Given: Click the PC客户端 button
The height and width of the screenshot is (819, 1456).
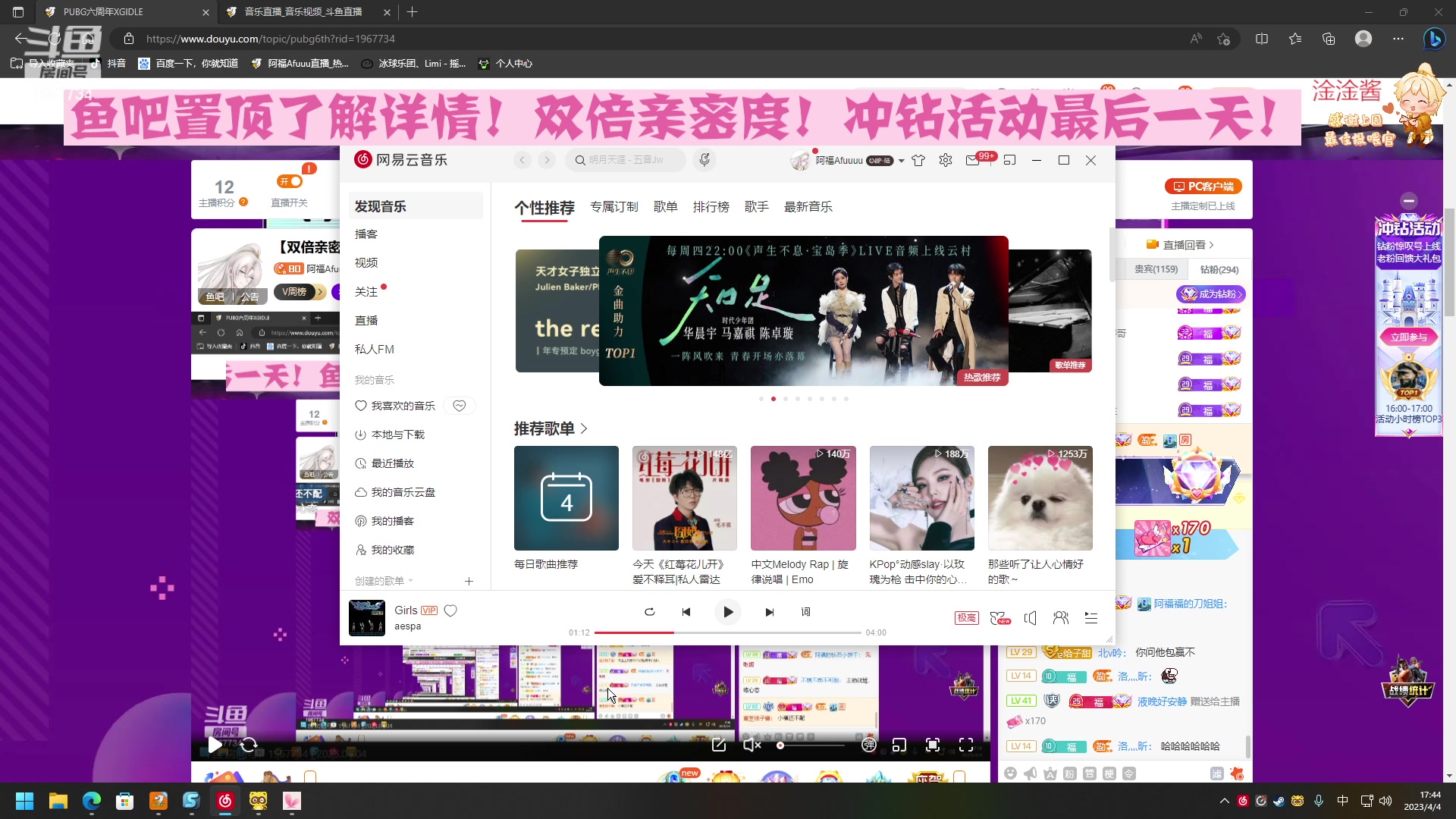Looking at the screenshot, I should point(1203,187).
